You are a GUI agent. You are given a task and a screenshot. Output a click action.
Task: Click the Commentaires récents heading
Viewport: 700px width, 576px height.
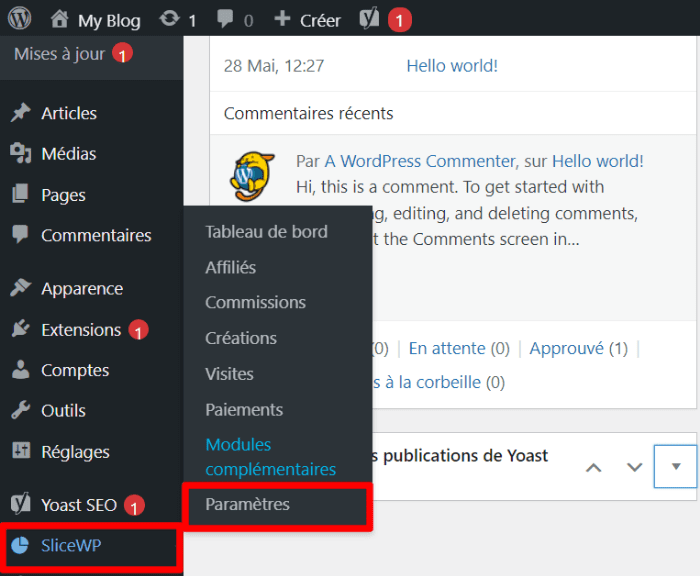pyautogui.click(x=308, y=113)
